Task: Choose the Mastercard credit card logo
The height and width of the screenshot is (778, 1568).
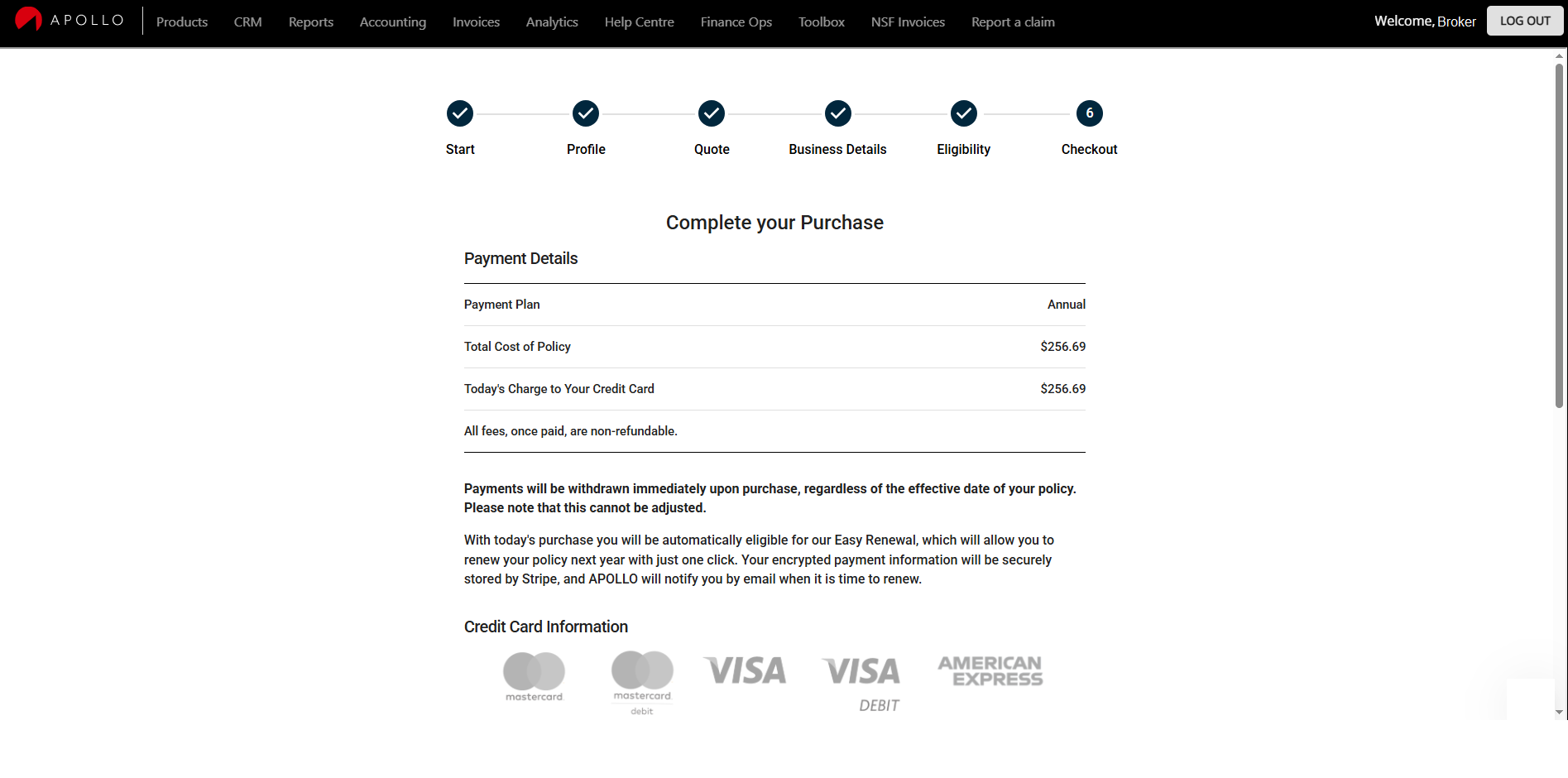Action: pos(534,676)
